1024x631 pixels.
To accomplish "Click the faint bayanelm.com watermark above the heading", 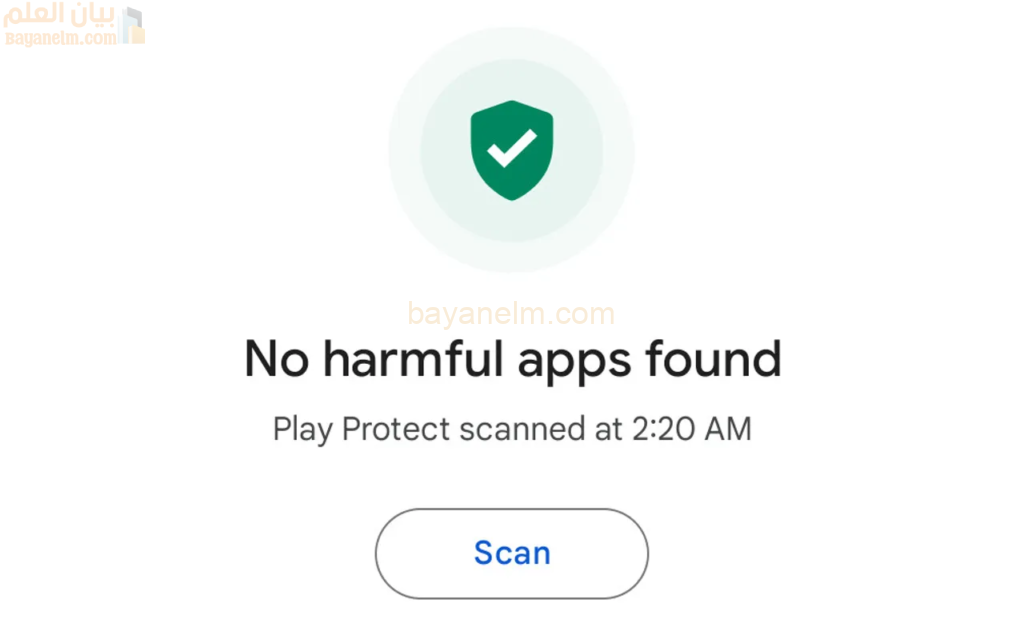I will (511, 314).
